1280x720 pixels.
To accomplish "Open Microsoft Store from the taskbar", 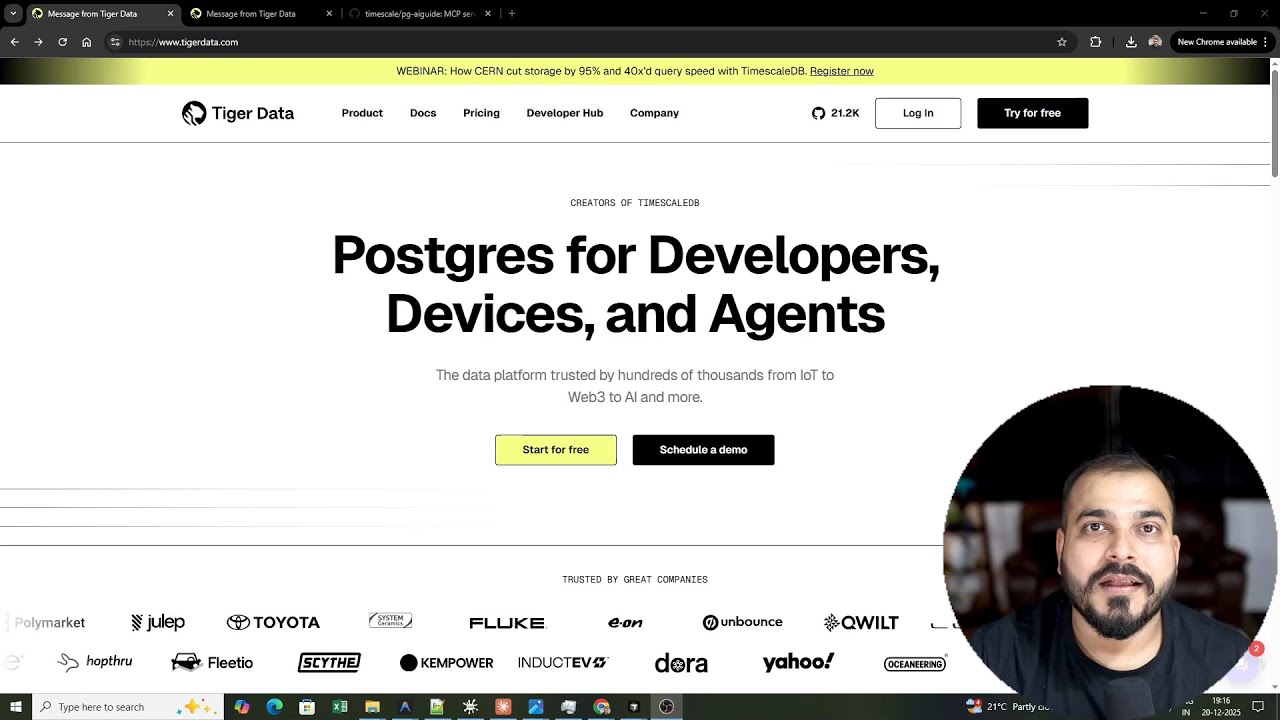I will tap(307, 707).
